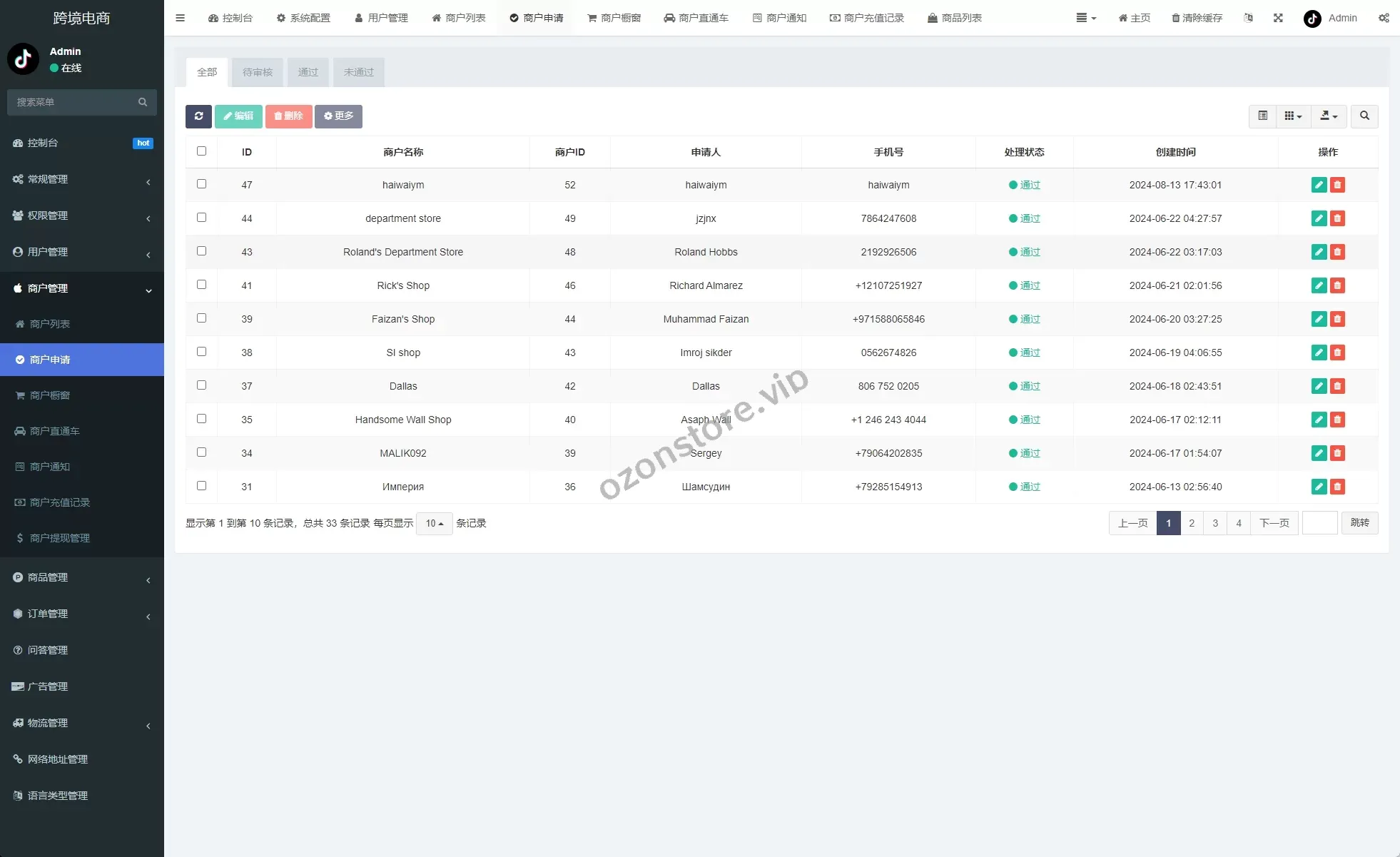Viewport: 1400px width, 857px height.
Task: Toggle the table card view icon
Action: [1262, 116]
